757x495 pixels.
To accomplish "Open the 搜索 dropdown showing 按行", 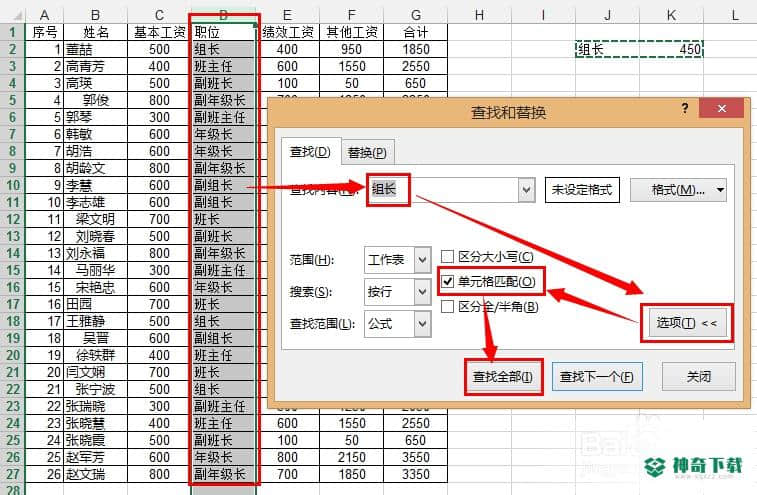I will point(422,291).
